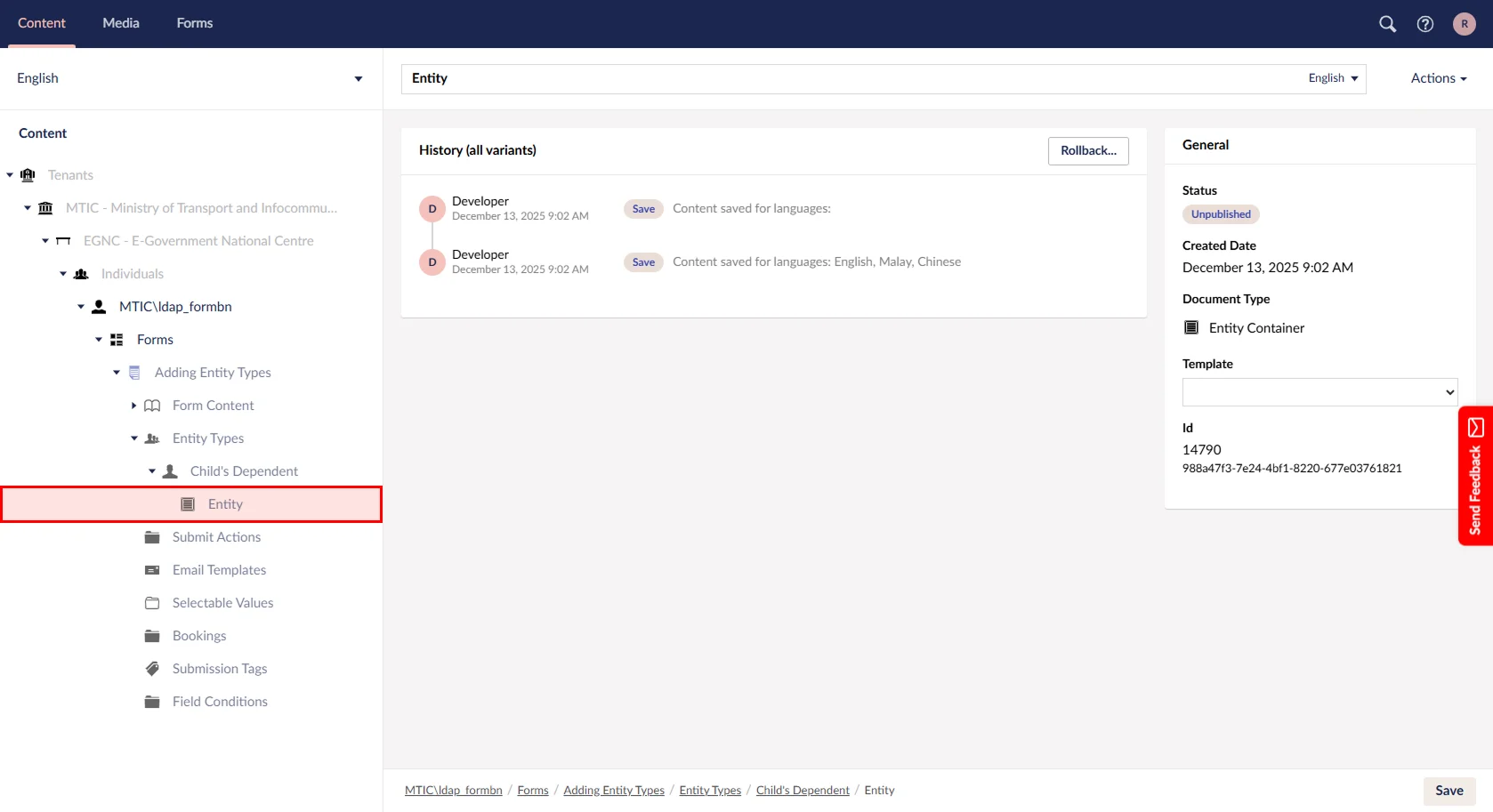Click the Submission Tags tag icon
Image resolution: width=1493 pixels, height=812 pixels.
(152, 669)
